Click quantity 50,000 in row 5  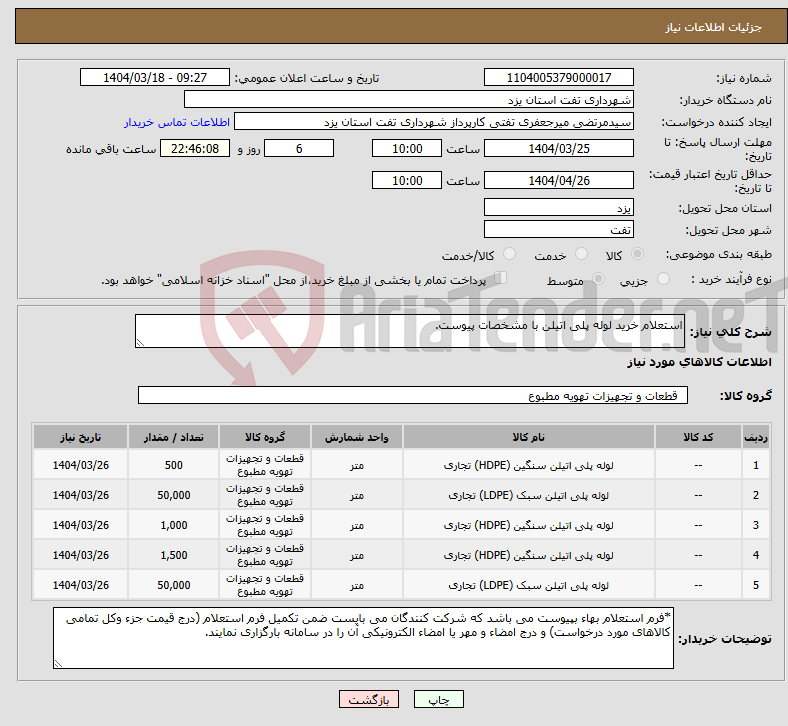click(x=174, y=585)
